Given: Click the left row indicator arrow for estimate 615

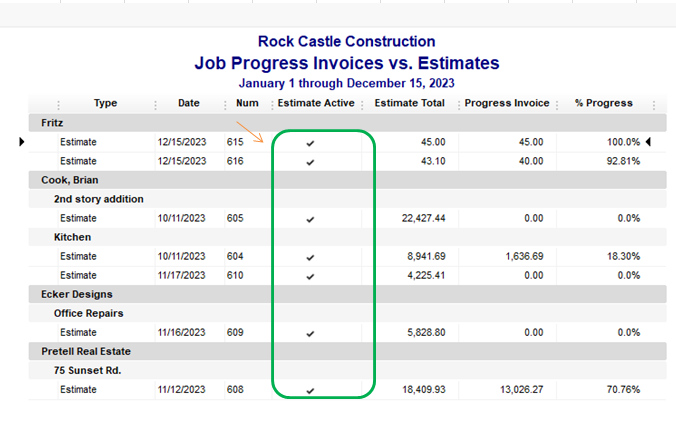Looking at the screenshot, I should (x=22, y=142).
